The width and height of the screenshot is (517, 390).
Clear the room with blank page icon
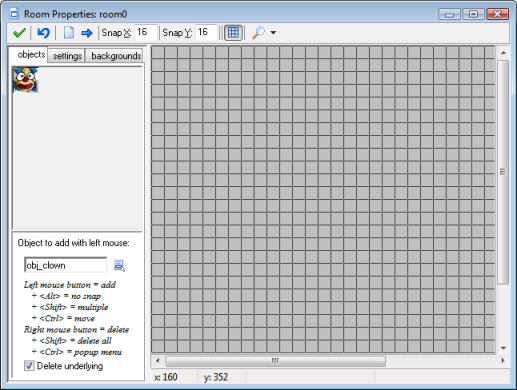point(69,33)
